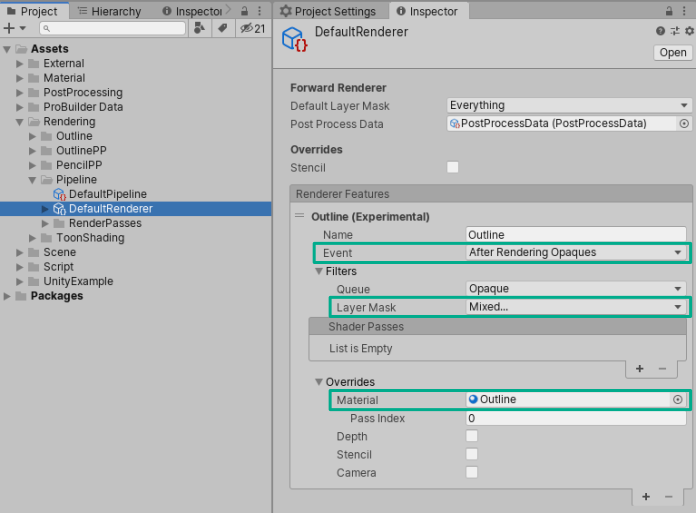Viewport: 696px width, 513px height.
Task: Click the lock icon in Project panel
Action: (244, 11)
